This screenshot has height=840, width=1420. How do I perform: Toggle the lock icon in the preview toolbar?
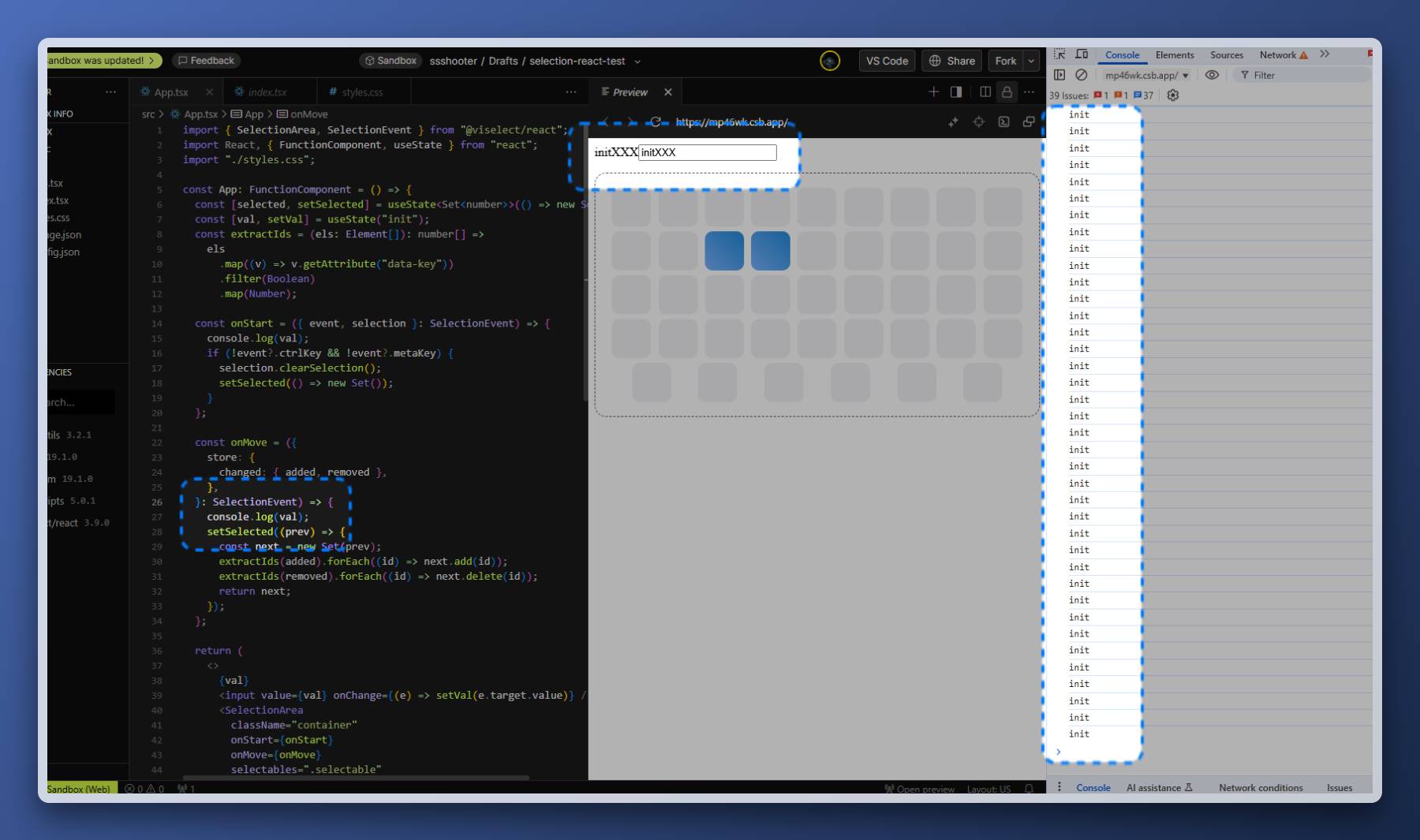pyautogui.click(x=1007, y=92)
